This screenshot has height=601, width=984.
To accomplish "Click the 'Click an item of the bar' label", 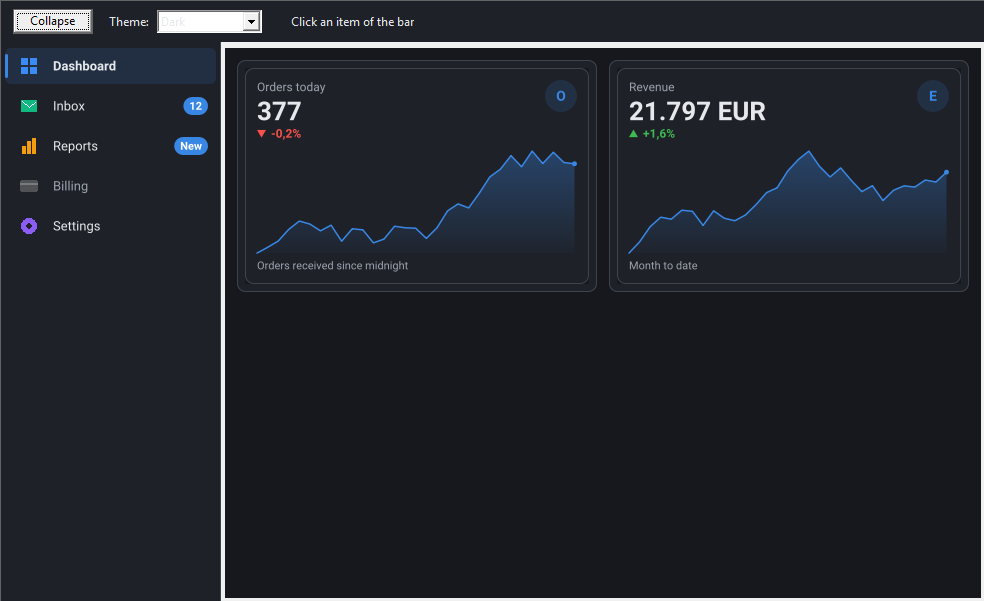I will (x=353, y=22).
